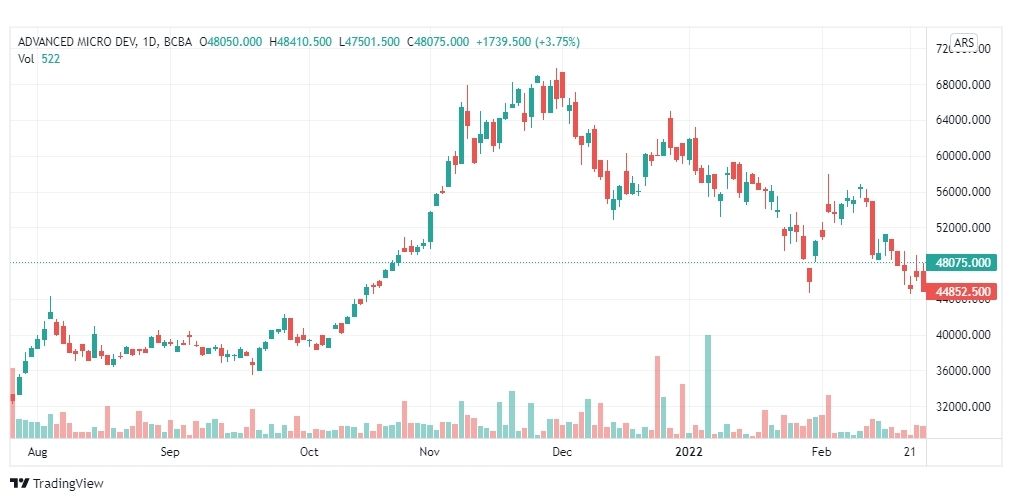Click the Dec label on time axis

pyautogui.click(x=562, y=452)
